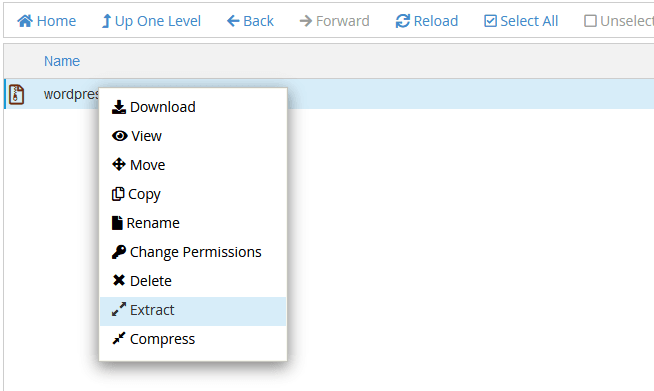Click the Home house icon
The width and height of the screenshot is (654, 391).
pyautogui.click(x=25, y=21)
